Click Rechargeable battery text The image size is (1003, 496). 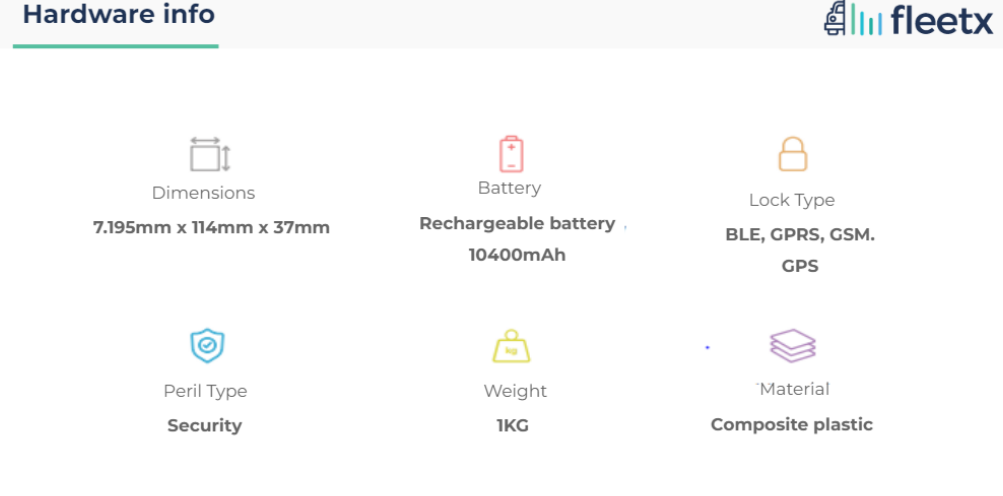pyautogui.click(x=517, y=223)
